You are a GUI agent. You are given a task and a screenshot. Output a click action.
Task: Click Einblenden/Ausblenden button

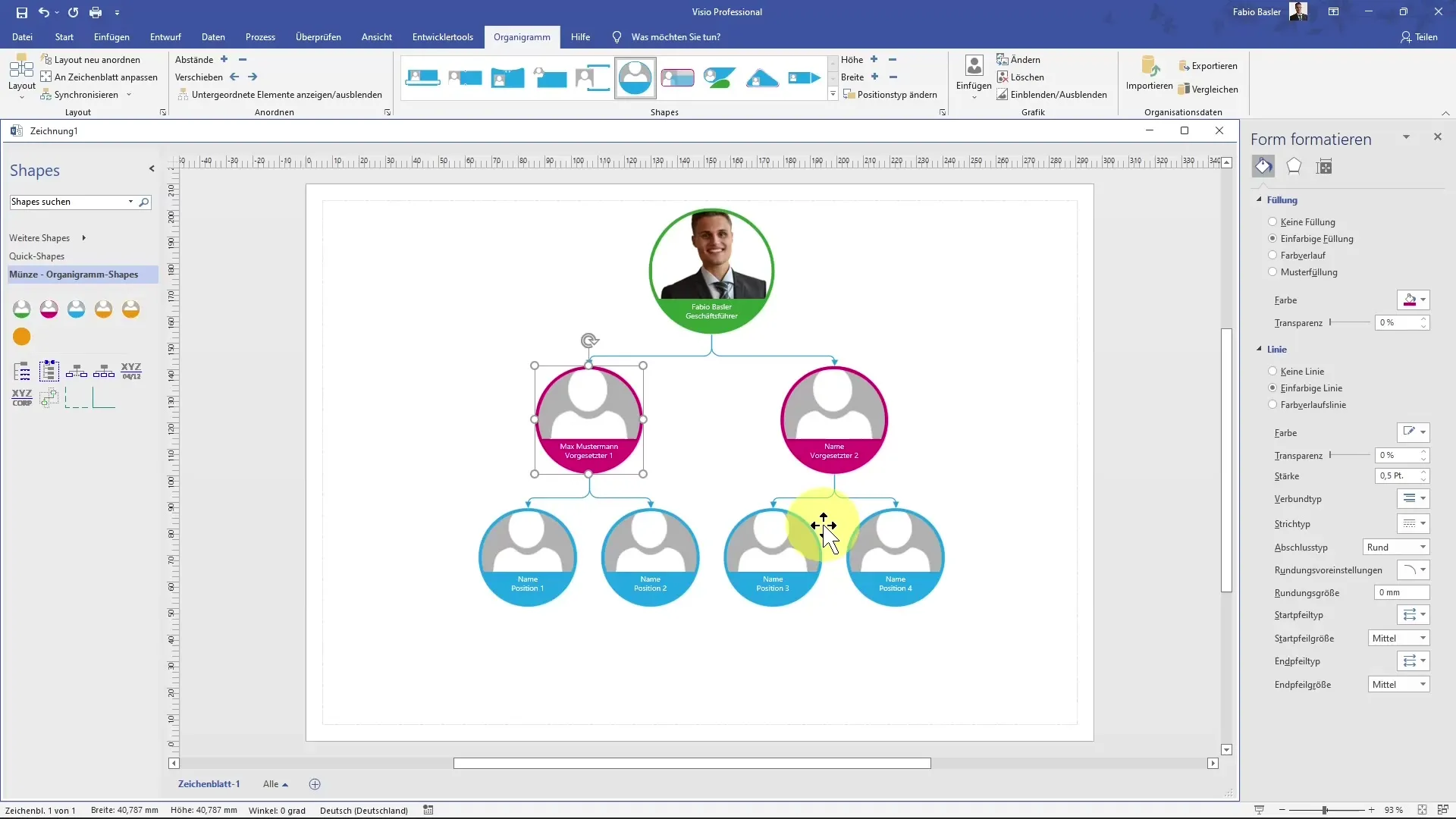(1052, 95)
